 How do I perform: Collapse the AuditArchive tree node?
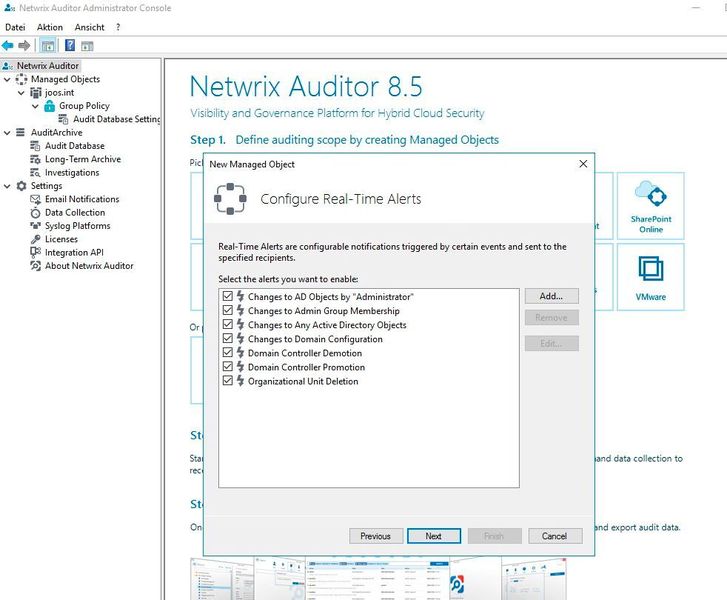pyautogui.click(x=8, y=132)
